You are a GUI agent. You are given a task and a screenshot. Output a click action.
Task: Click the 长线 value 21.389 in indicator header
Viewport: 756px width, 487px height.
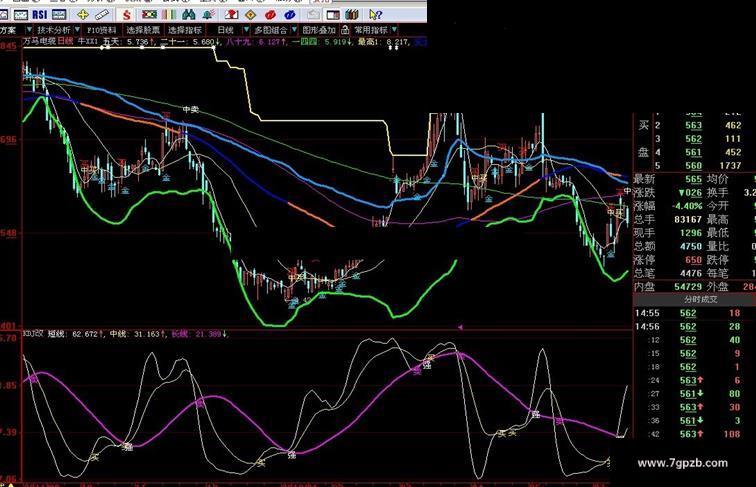208,334
